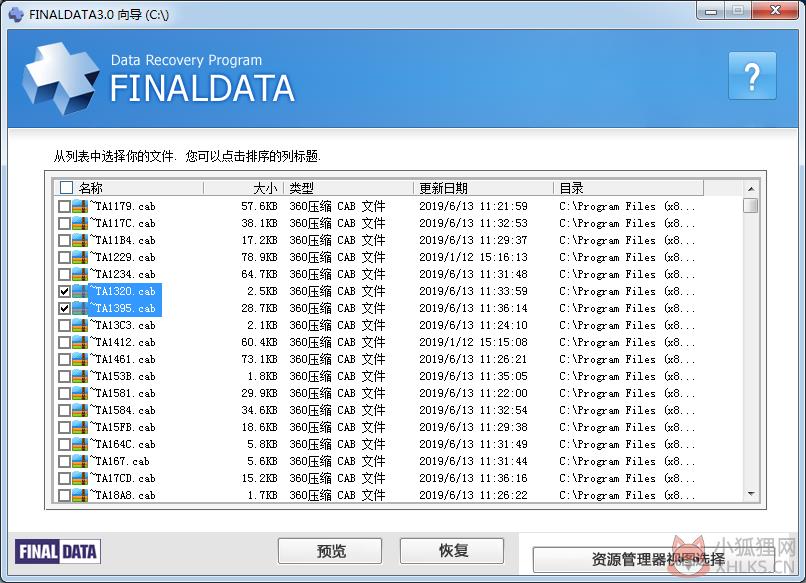Sort the list by 类型 column header
Viewport: 806px width, 583px height.
pyautogui.click(x=348, y=188)
